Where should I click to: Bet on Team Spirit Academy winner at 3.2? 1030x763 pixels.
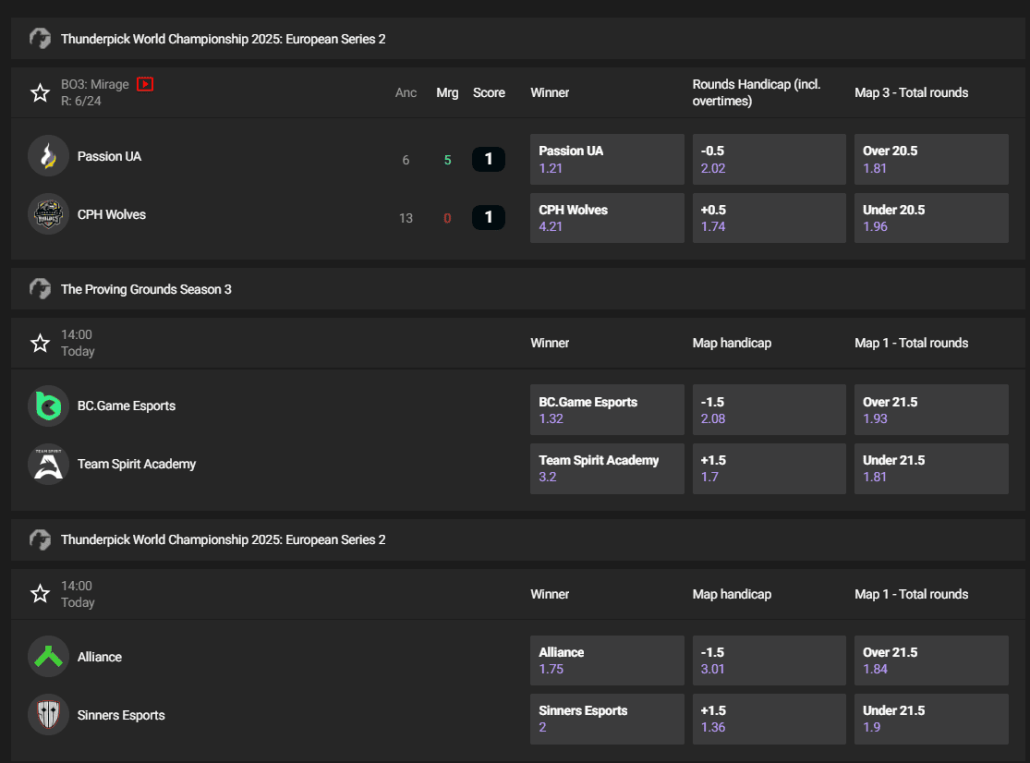click(x=607, y=469)
